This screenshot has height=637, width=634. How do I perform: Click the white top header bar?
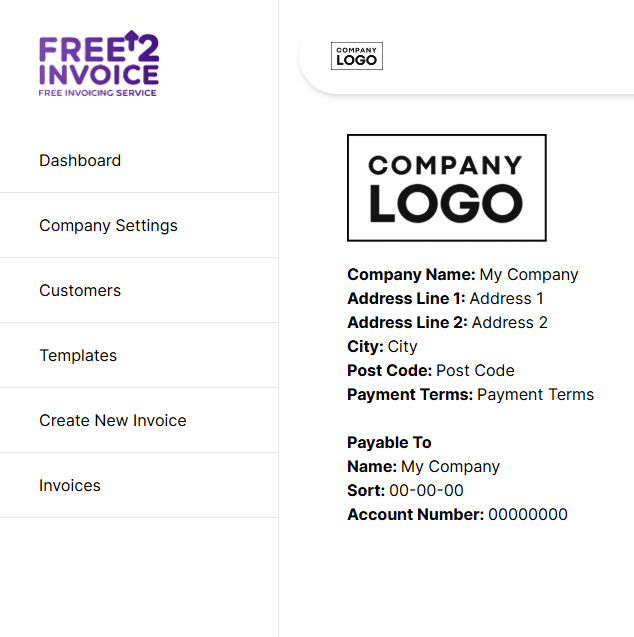pos(500,56)
